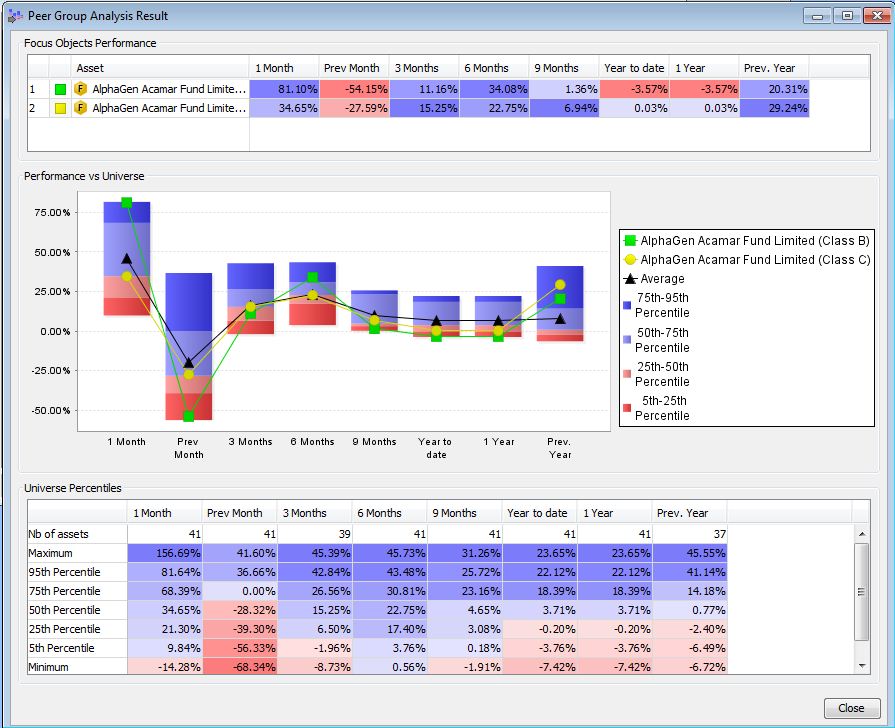Screen dimensions: 895x728
Task: Click the 81.10% cell in asset row 1
Action: coord(284,89)
